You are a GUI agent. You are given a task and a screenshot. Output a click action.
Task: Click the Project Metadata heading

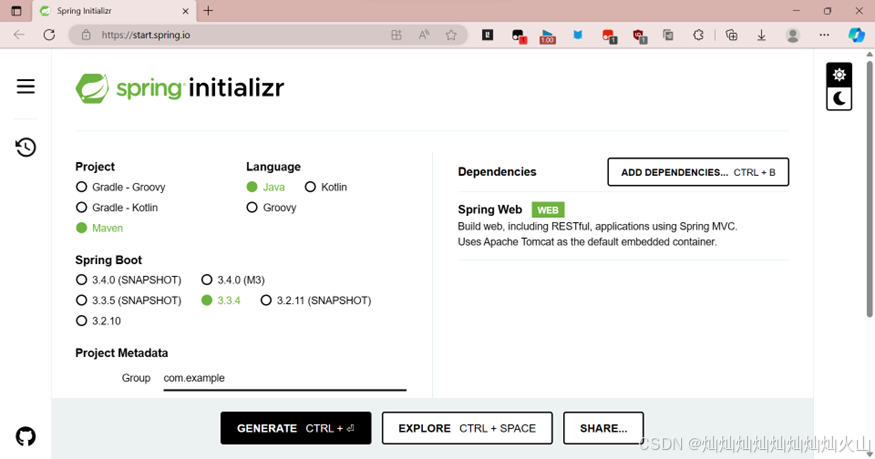(x=122, y=353)
